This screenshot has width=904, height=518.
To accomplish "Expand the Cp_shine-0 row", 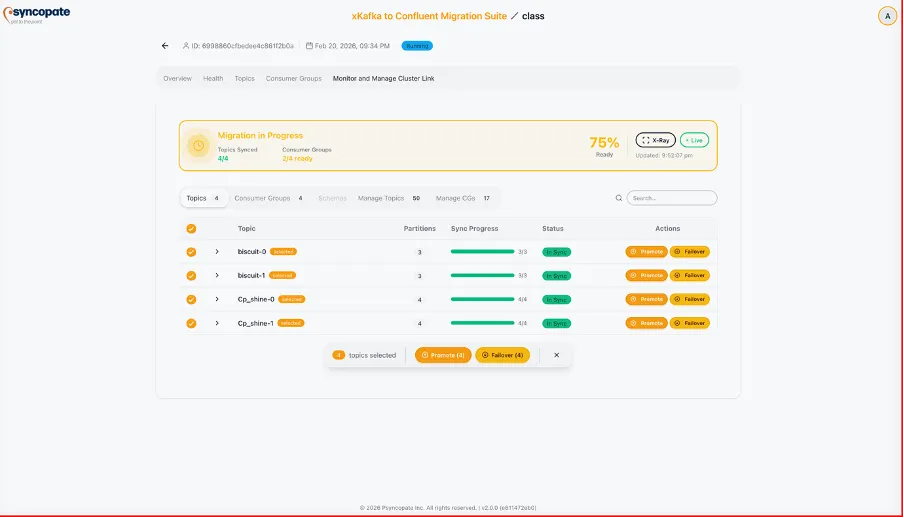I will click(x=217, y=299).
